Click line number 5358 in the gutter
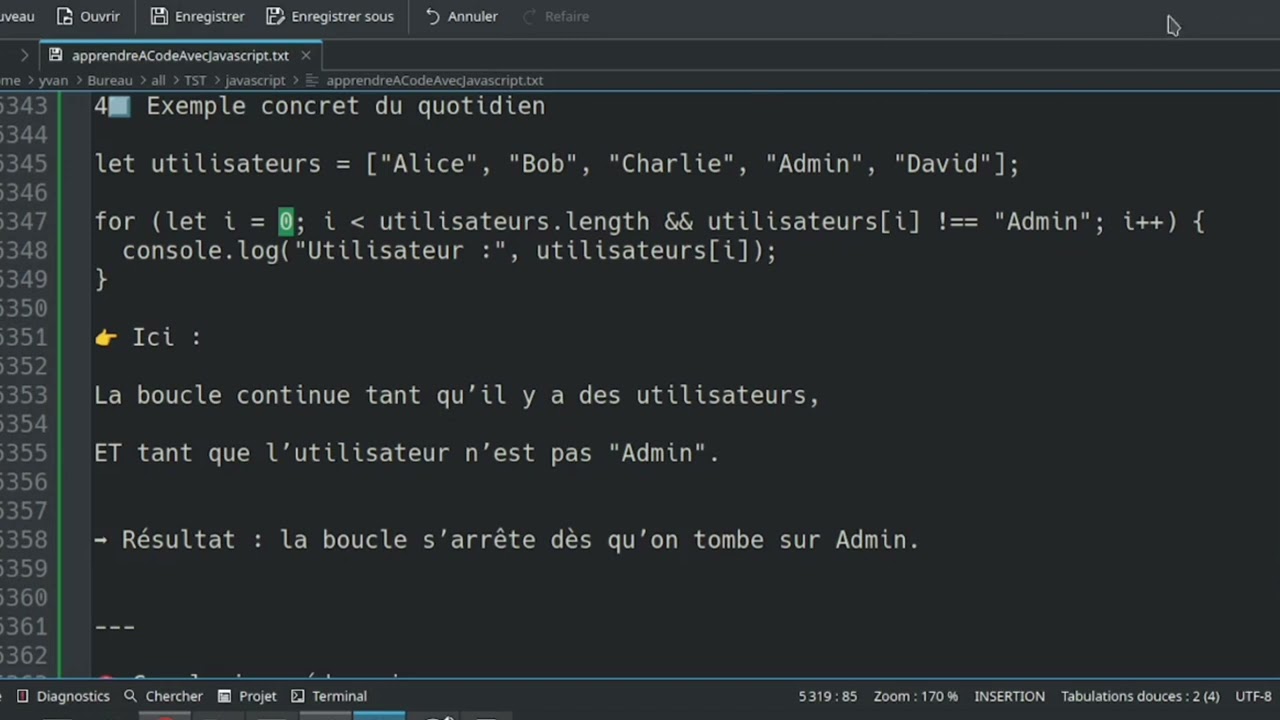 coord(24,540)
